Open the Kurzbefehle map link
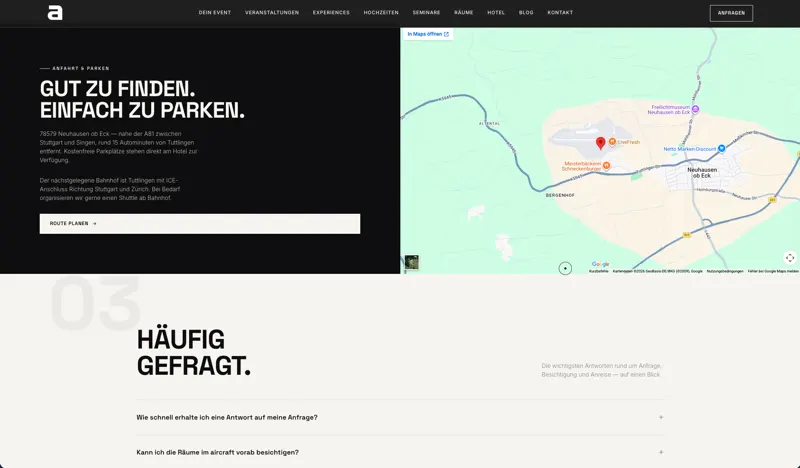 click(x=598, y=272)
